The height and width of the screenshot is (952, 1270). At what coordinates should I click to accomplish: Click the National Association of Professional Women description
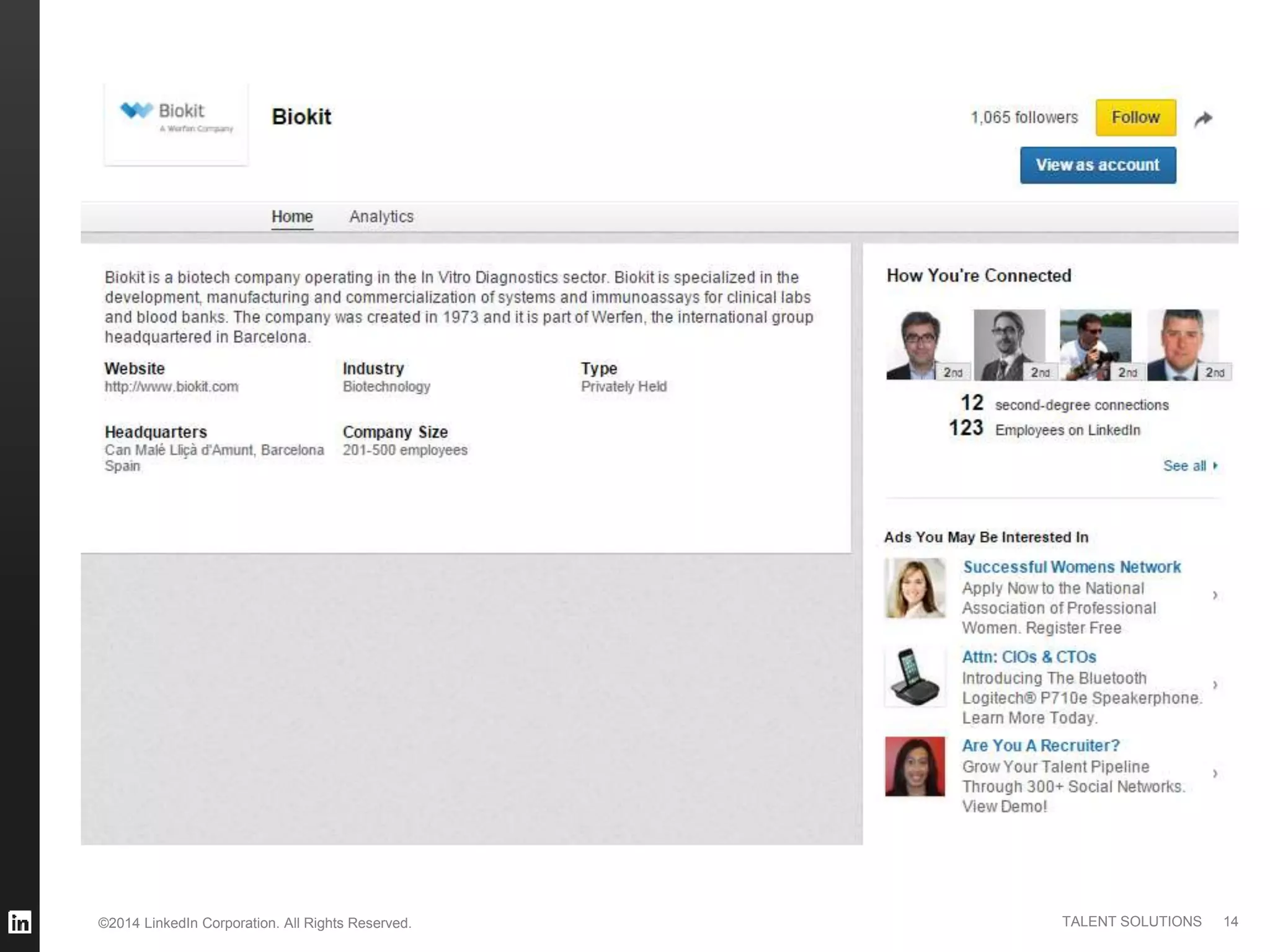tap(1059, 608)
